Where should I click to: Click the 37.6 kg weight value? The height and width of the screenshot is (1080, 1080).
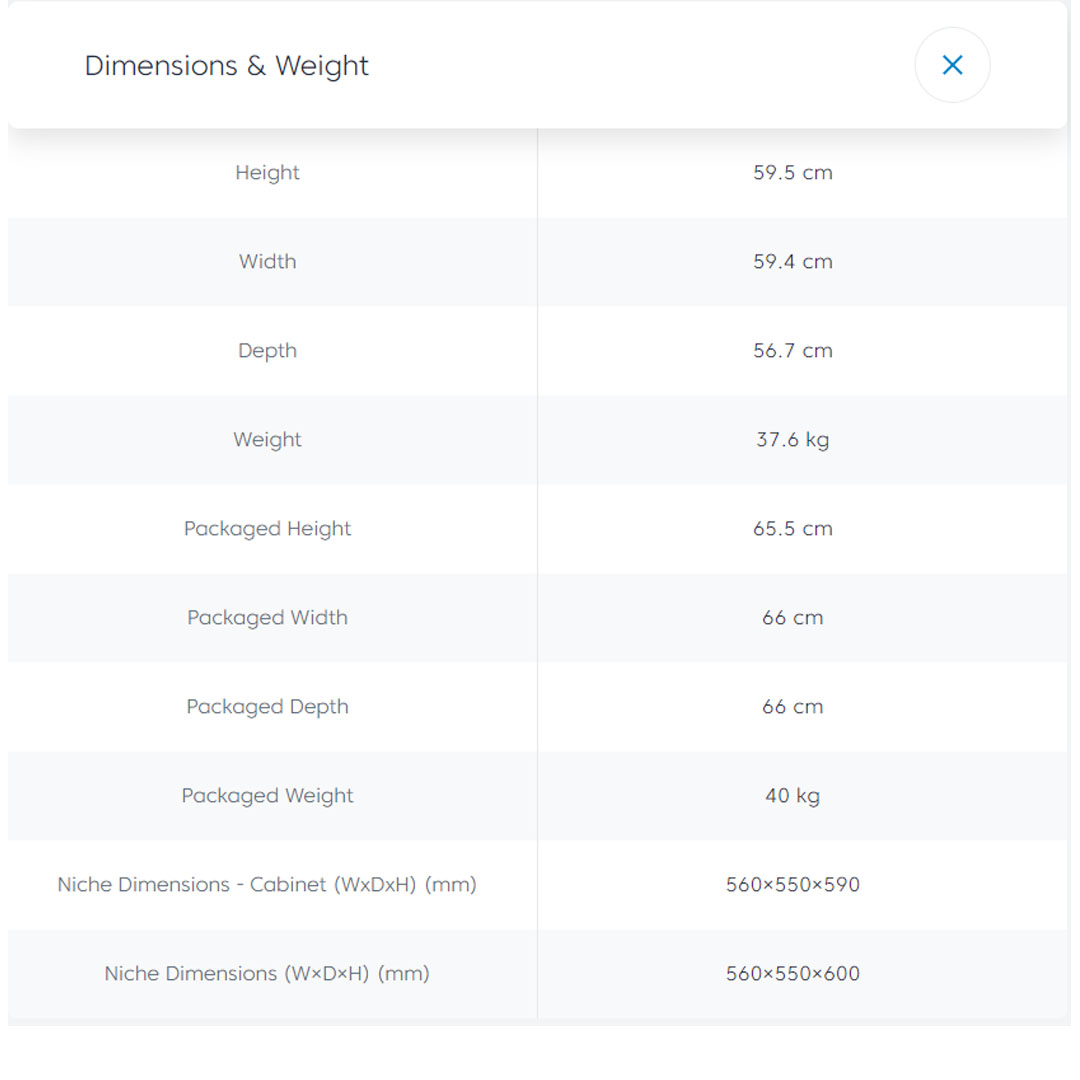(x=792, y=439)
